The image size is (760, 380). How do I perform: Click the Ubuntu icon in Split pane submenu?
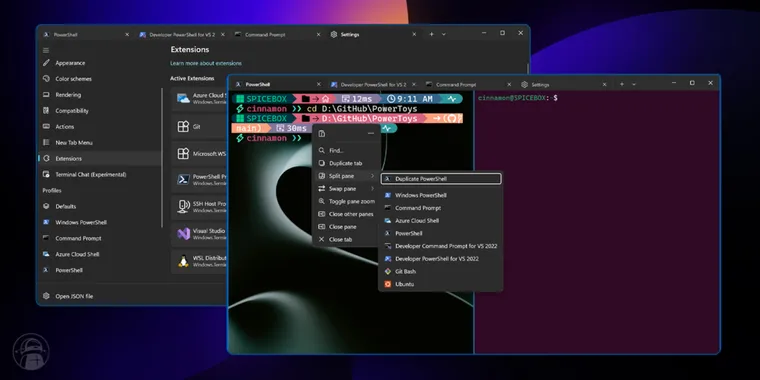[x=388, y=284]
